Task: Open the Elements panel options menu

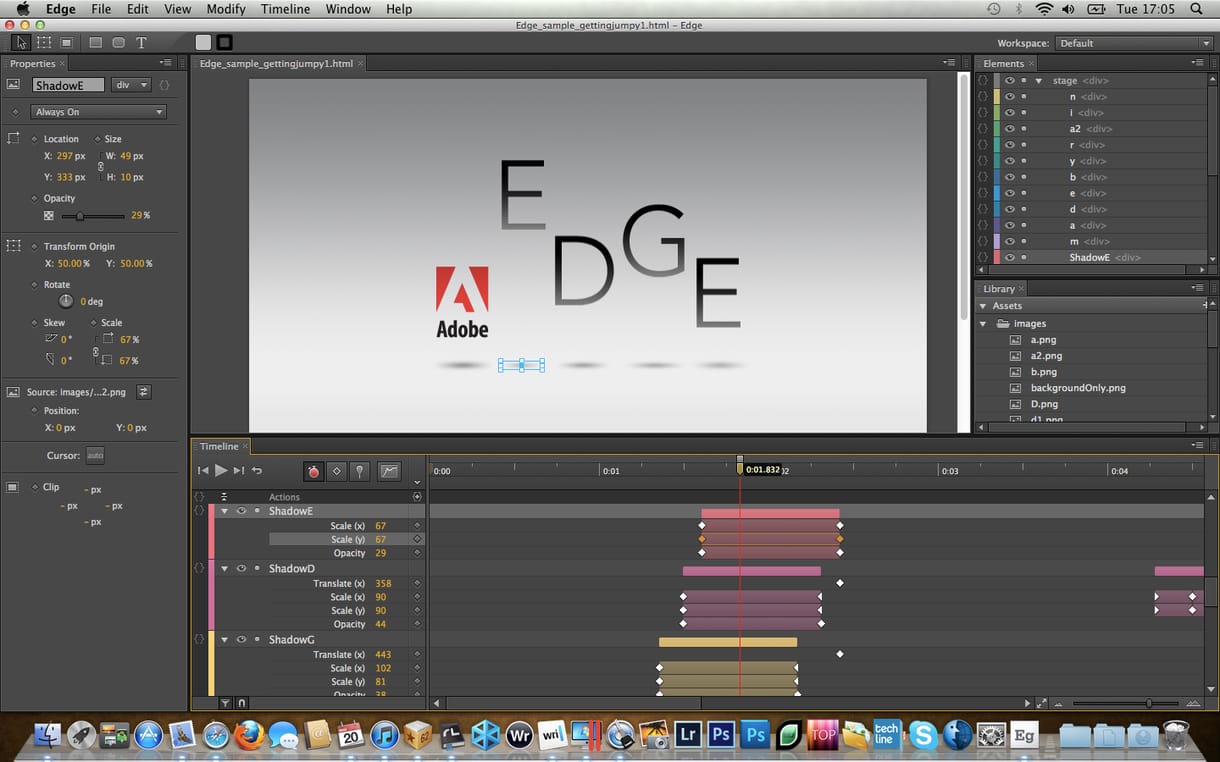Action: tap(1198, 63)
